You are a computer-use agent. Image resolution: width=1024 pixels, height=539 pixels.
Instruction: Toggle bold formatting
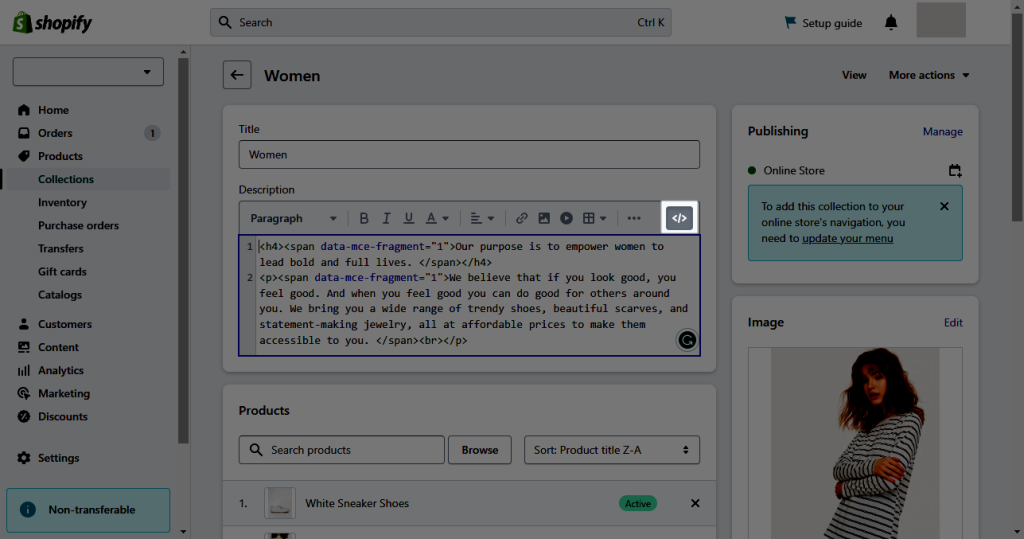[364, 218]
